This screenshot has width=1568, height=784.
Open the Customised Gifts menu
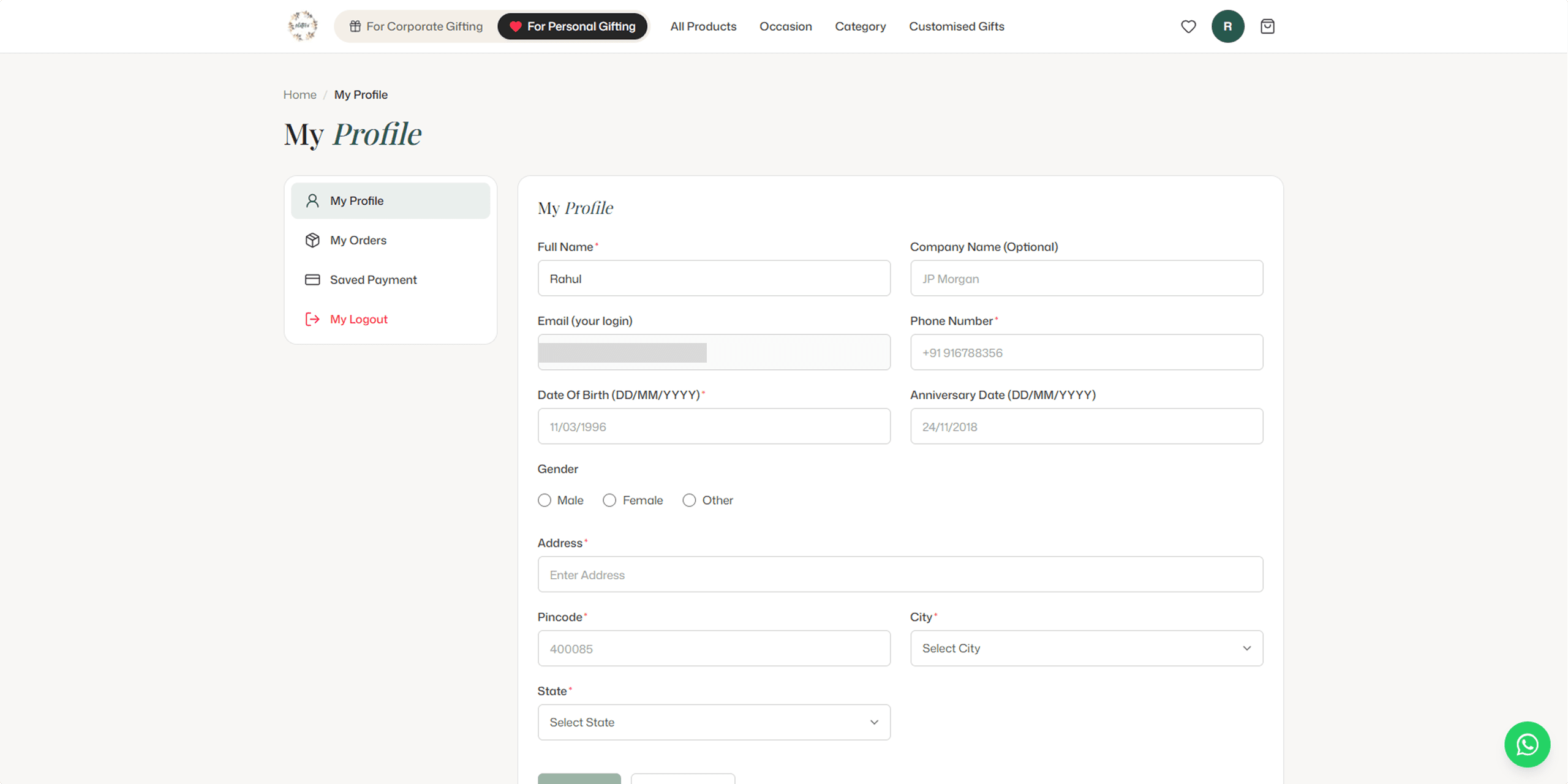pos(957,26)
